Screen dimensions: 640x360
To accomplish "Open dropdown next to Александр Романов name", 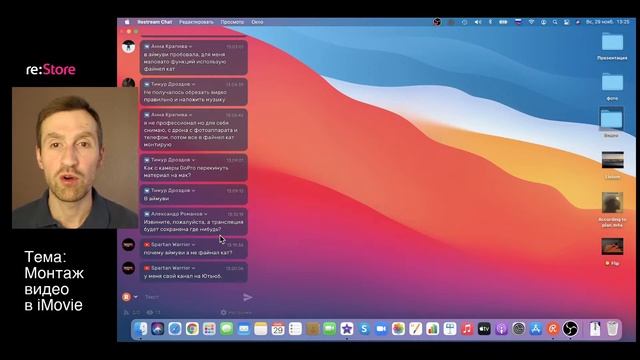I will tap(205, 214).
